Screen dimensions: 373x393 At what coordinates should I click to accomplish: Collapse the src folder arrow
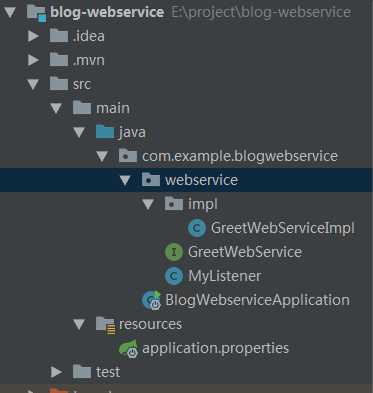pyautogui.click(x=33, y=84)
